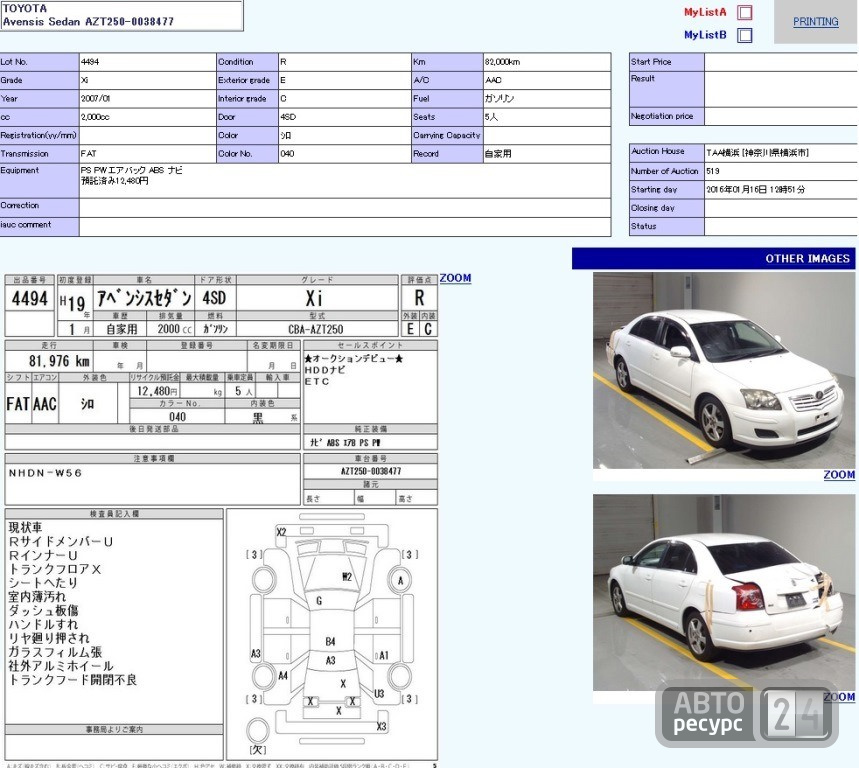
Task: Tick the MyListB checkbox
Action: (745, 35)
